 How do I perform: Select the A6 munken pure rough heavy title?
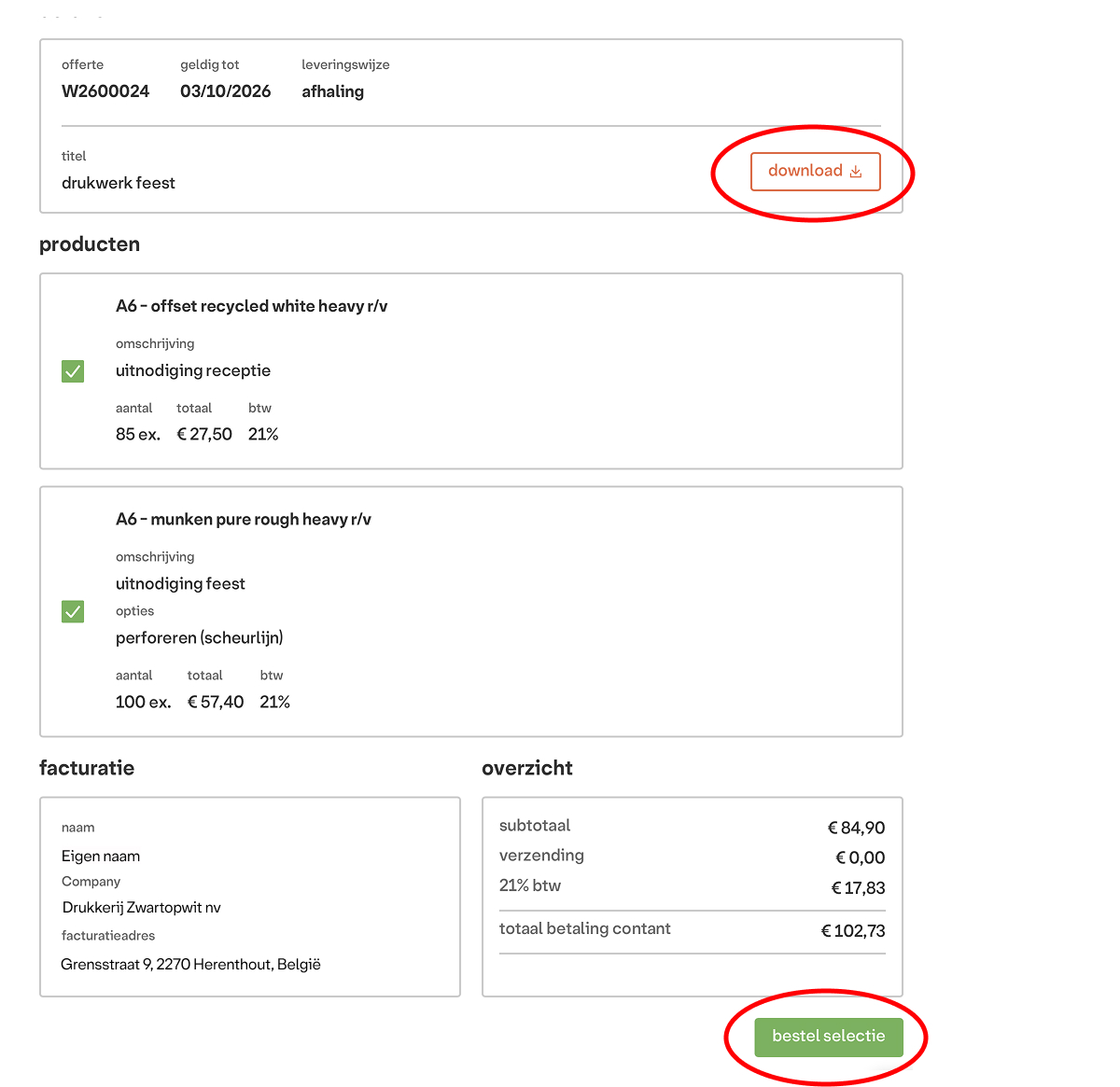[244, 520]
